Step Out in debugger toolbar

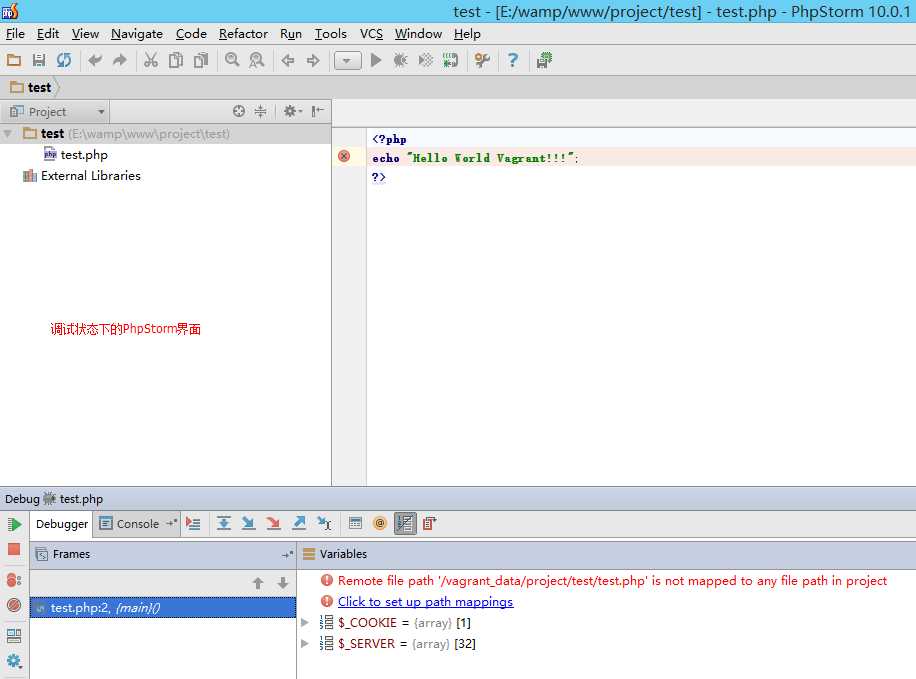[x=299, y=523]
